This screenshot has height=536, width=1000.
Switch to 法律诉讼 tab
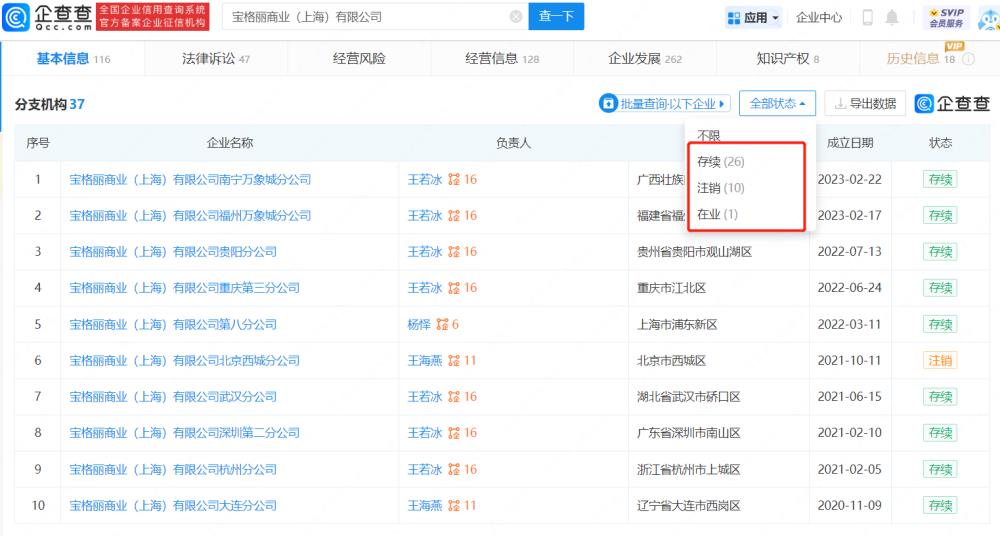point(216,59)
